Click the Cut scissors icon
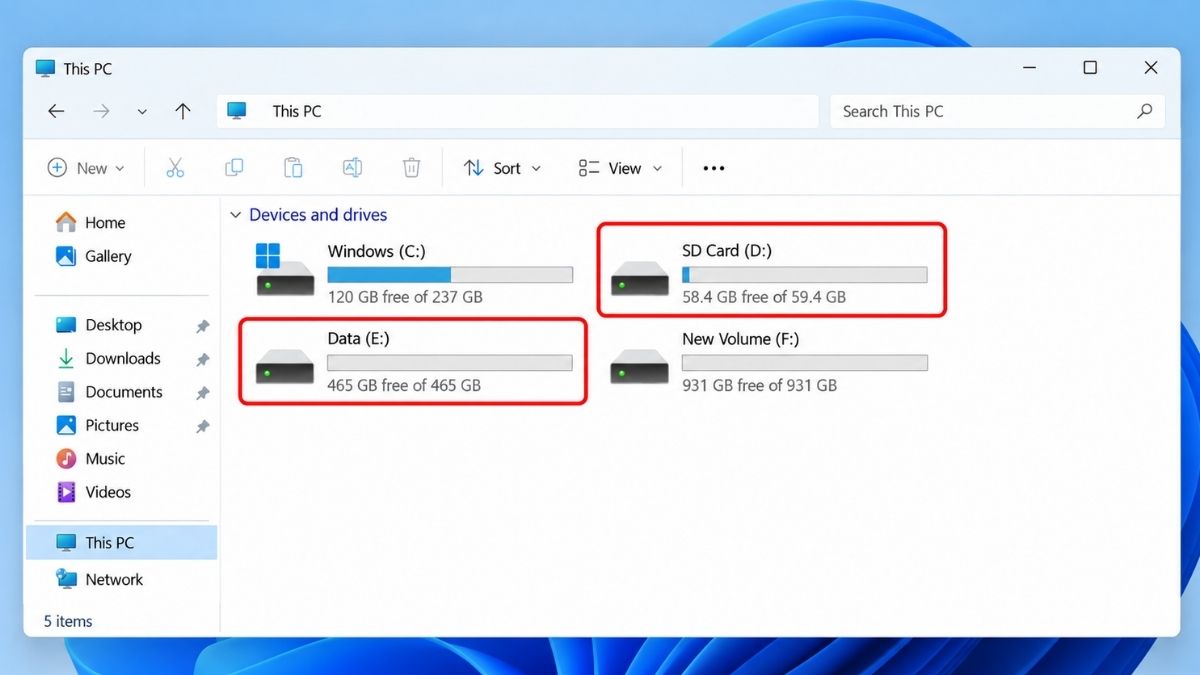The height and width of the screenshot is (675, 1200). pos(175,168)
